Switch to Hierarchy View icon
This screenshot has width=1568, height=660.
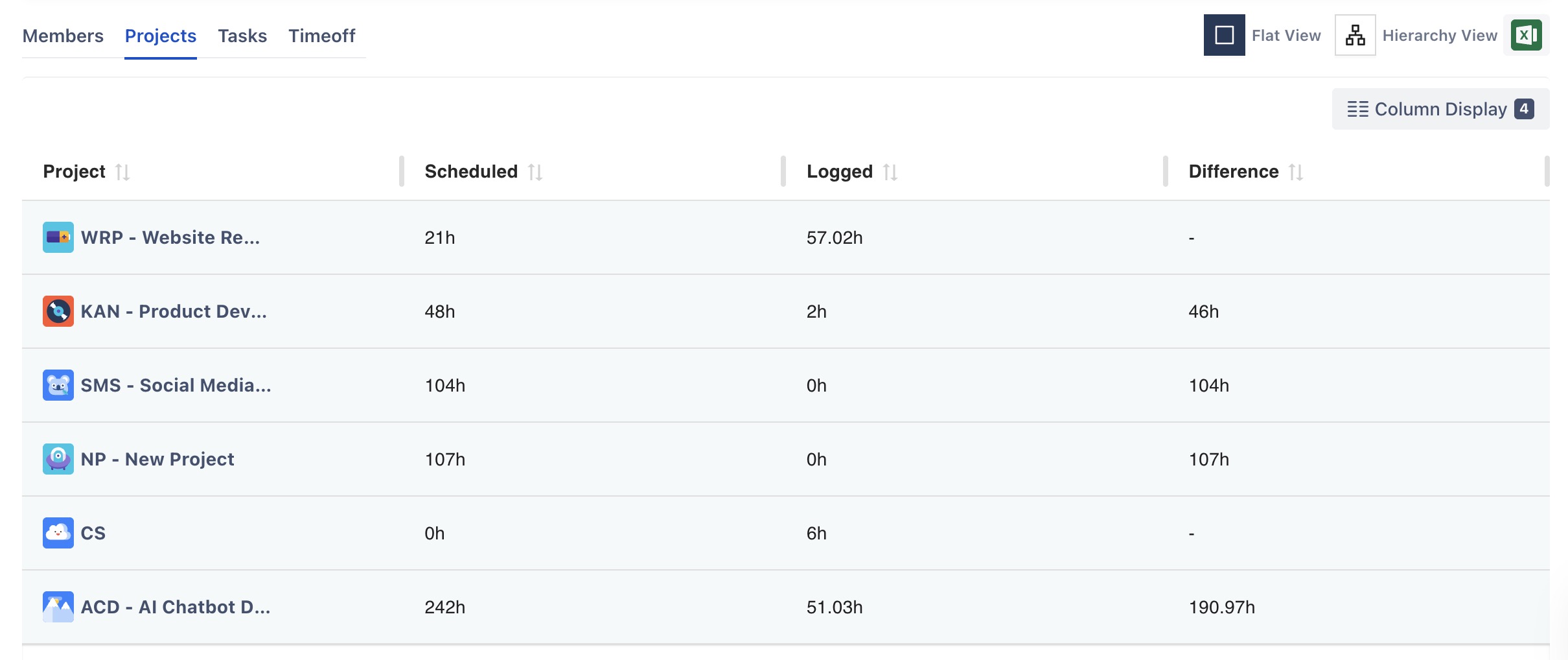1355,35
